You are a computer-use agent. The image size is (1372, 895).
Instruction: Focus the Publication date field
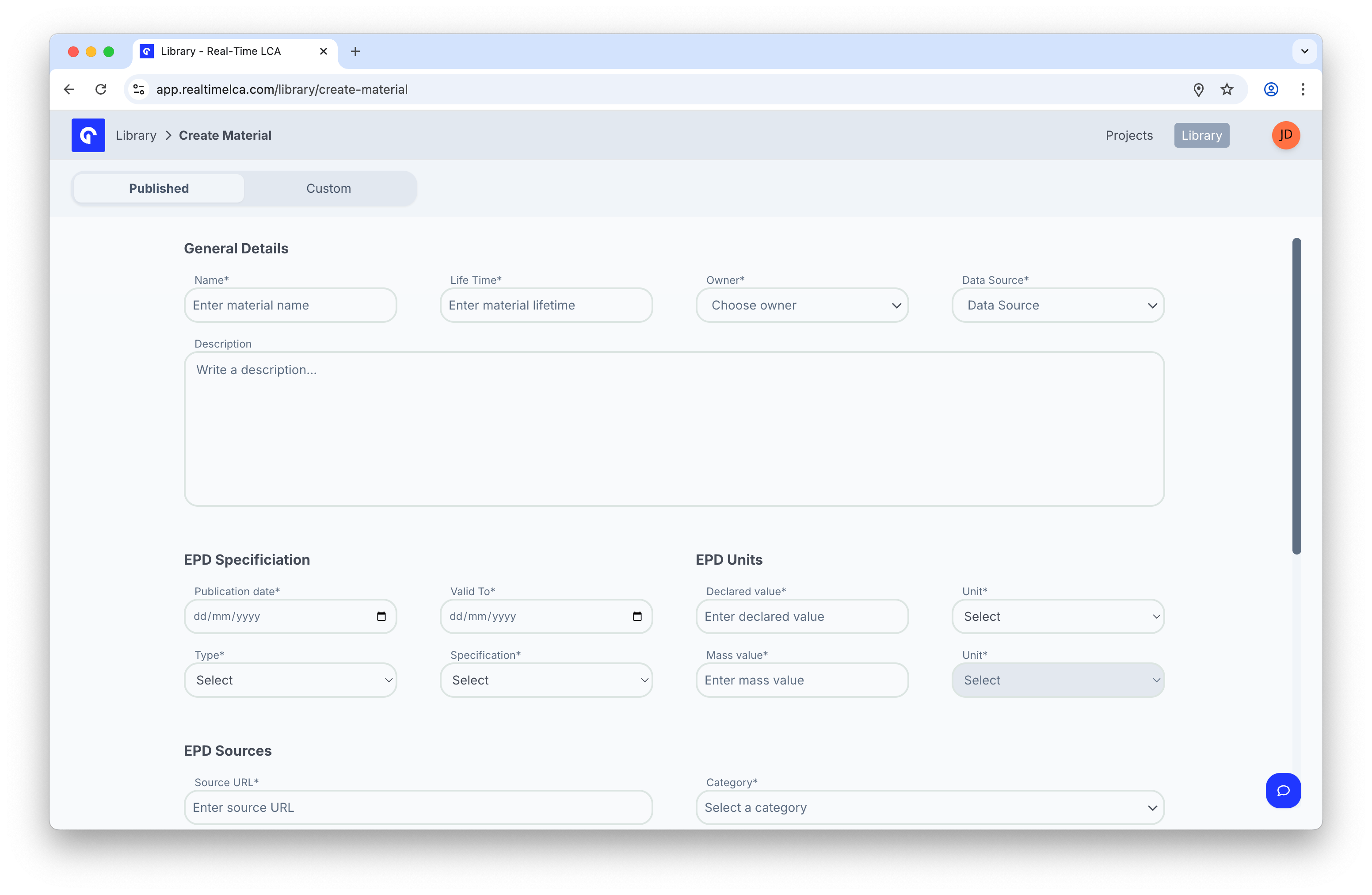click(x=290, y=616)
